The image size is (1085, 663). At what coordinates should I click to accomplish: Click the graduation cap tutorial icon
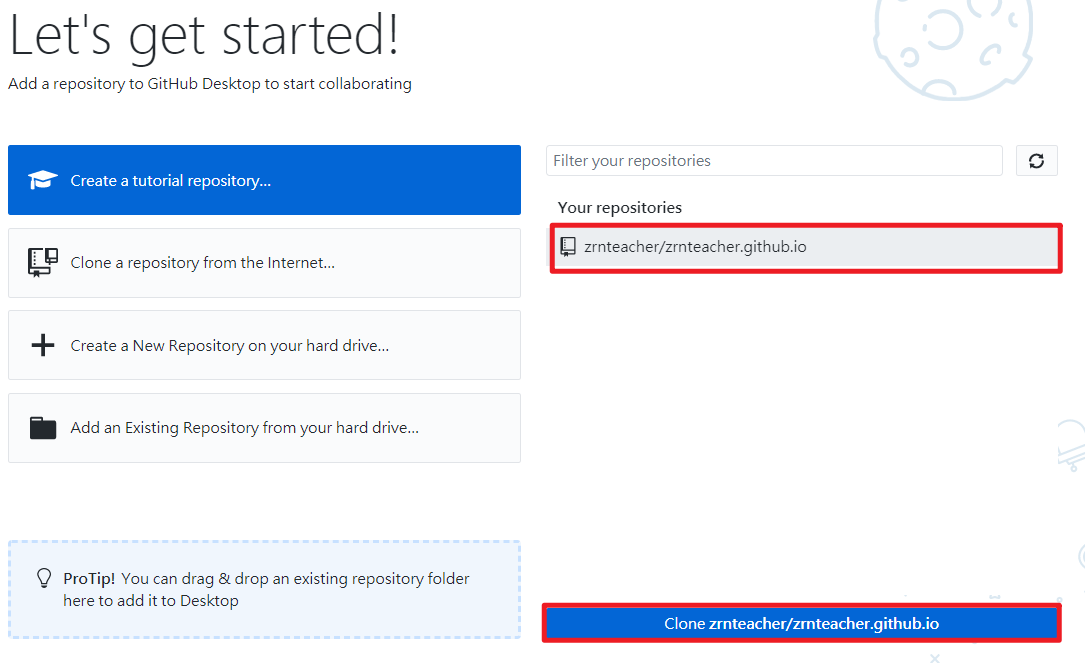43,180
